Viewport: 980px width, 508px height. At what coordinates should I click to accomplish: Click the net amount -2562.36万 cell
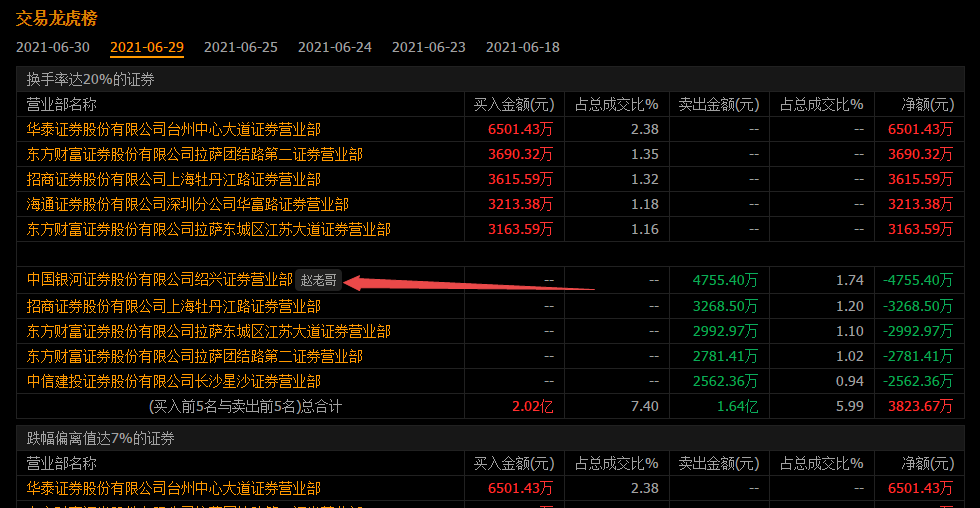pyautogui.click(x=918, y=381)
